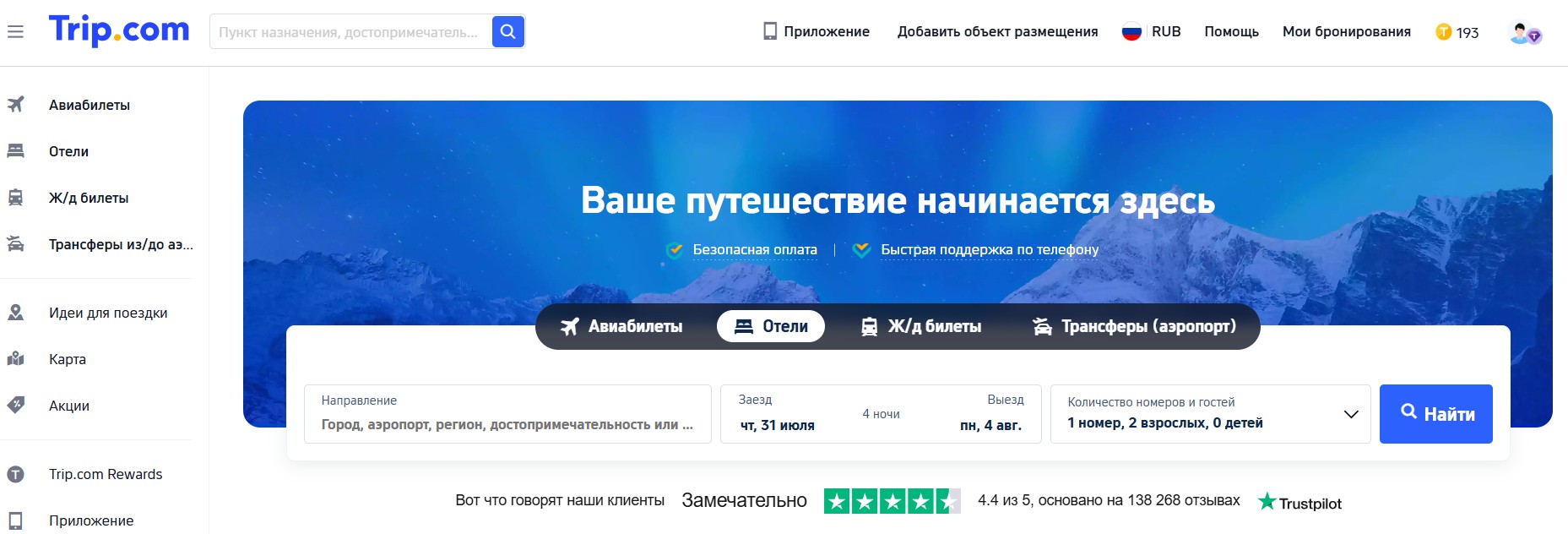The height and width of the screenshot is (534, 1568).
Task: Click the Trip.com Rewards coin icon
Action: tap(16, 474)
